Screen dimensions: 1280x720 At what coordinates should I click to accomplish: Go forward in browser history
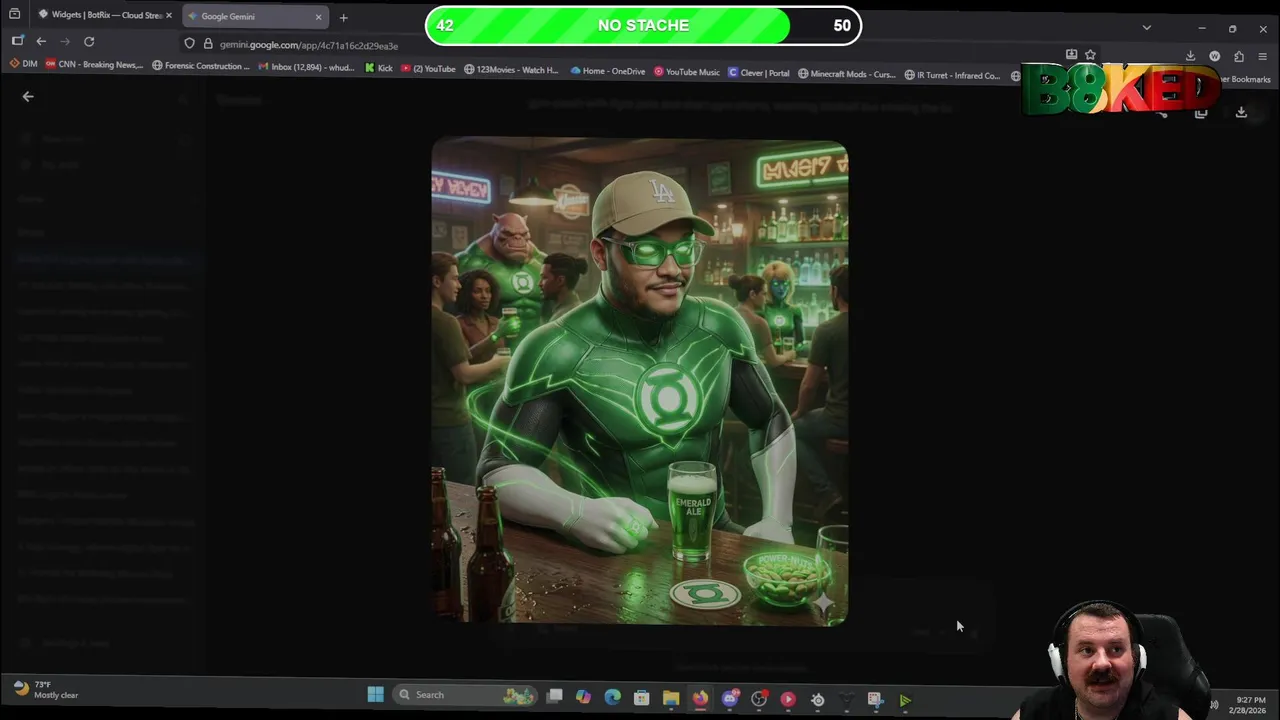tap(65, 41)
